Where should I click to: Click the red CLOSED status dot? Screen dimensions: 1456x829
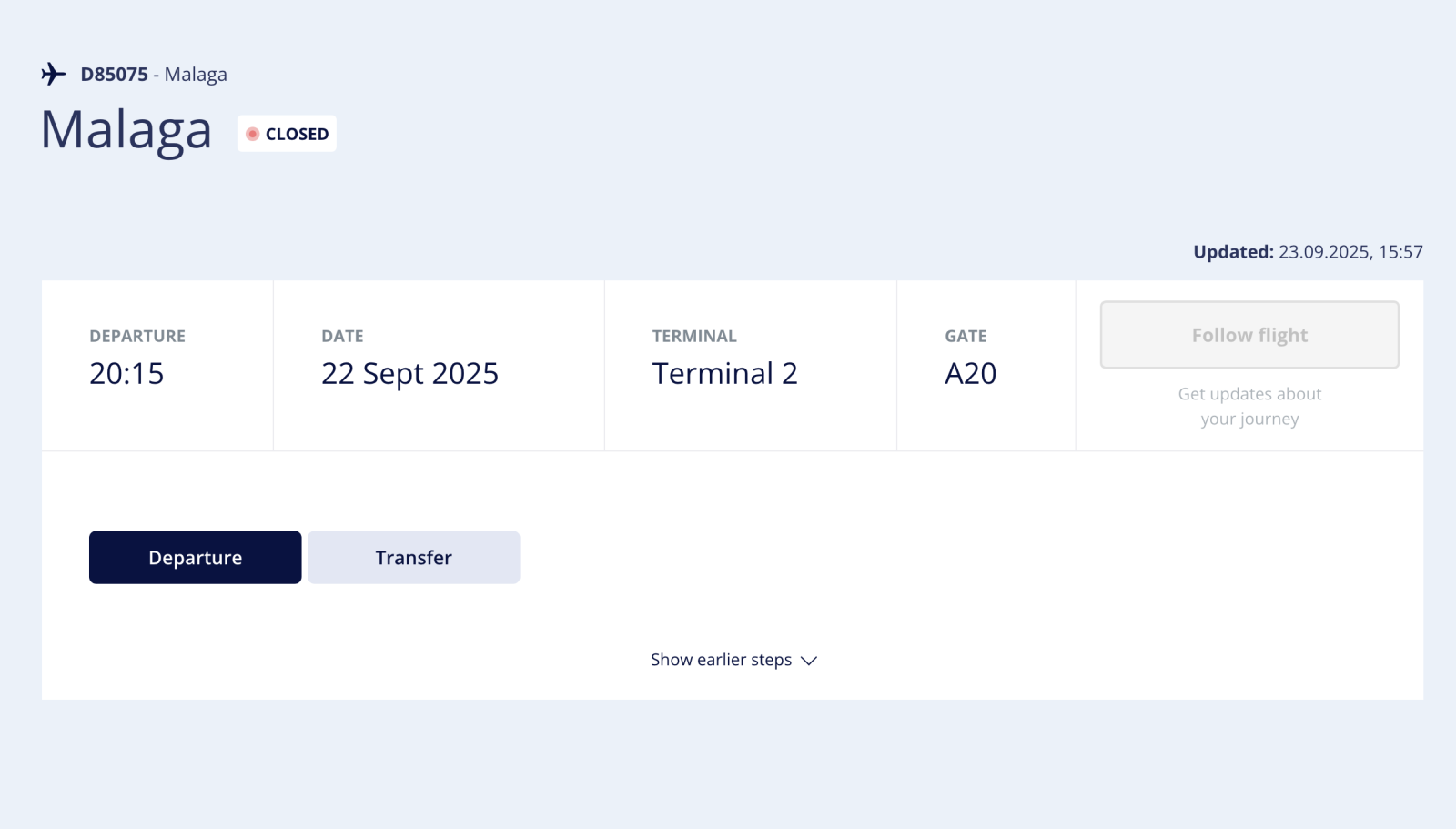click(x=253, y=134)
